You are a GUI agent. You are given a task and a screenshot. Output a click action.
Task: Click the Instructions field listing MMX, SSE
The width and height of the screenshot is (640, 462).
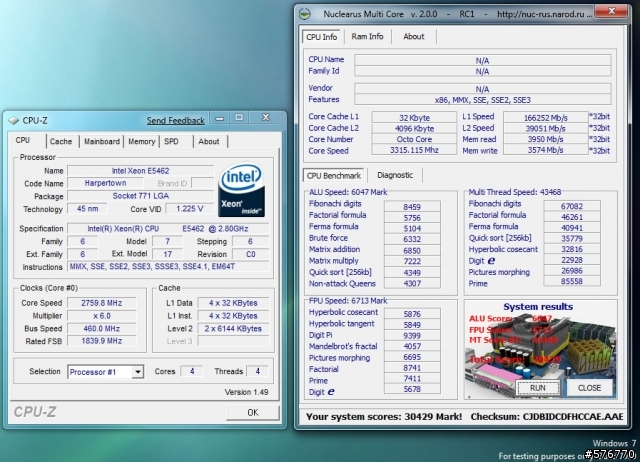168,267
